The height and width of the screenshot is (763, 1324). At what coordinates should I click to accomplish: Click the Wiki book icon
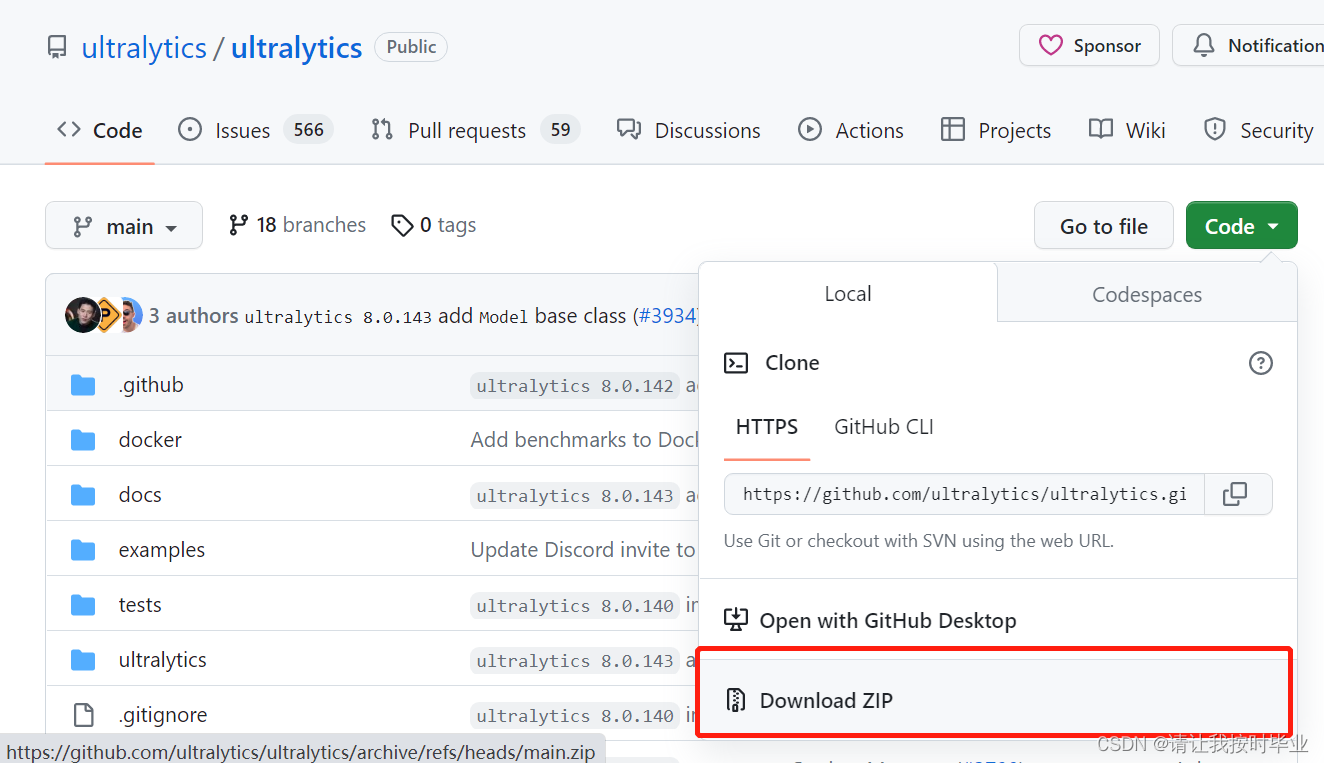[1101, 129]
